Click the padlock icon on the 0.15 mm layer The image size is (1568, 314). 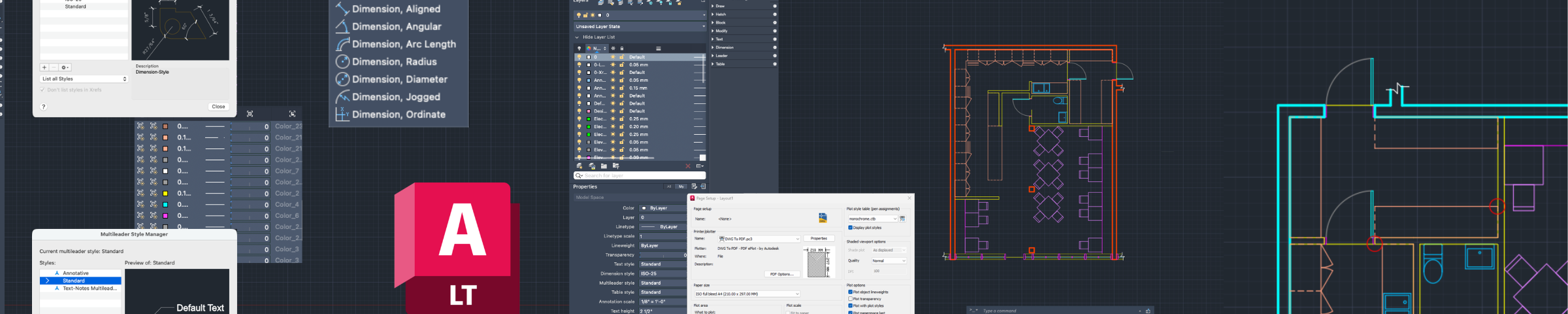pyautogui.click(x=622, y=88)
